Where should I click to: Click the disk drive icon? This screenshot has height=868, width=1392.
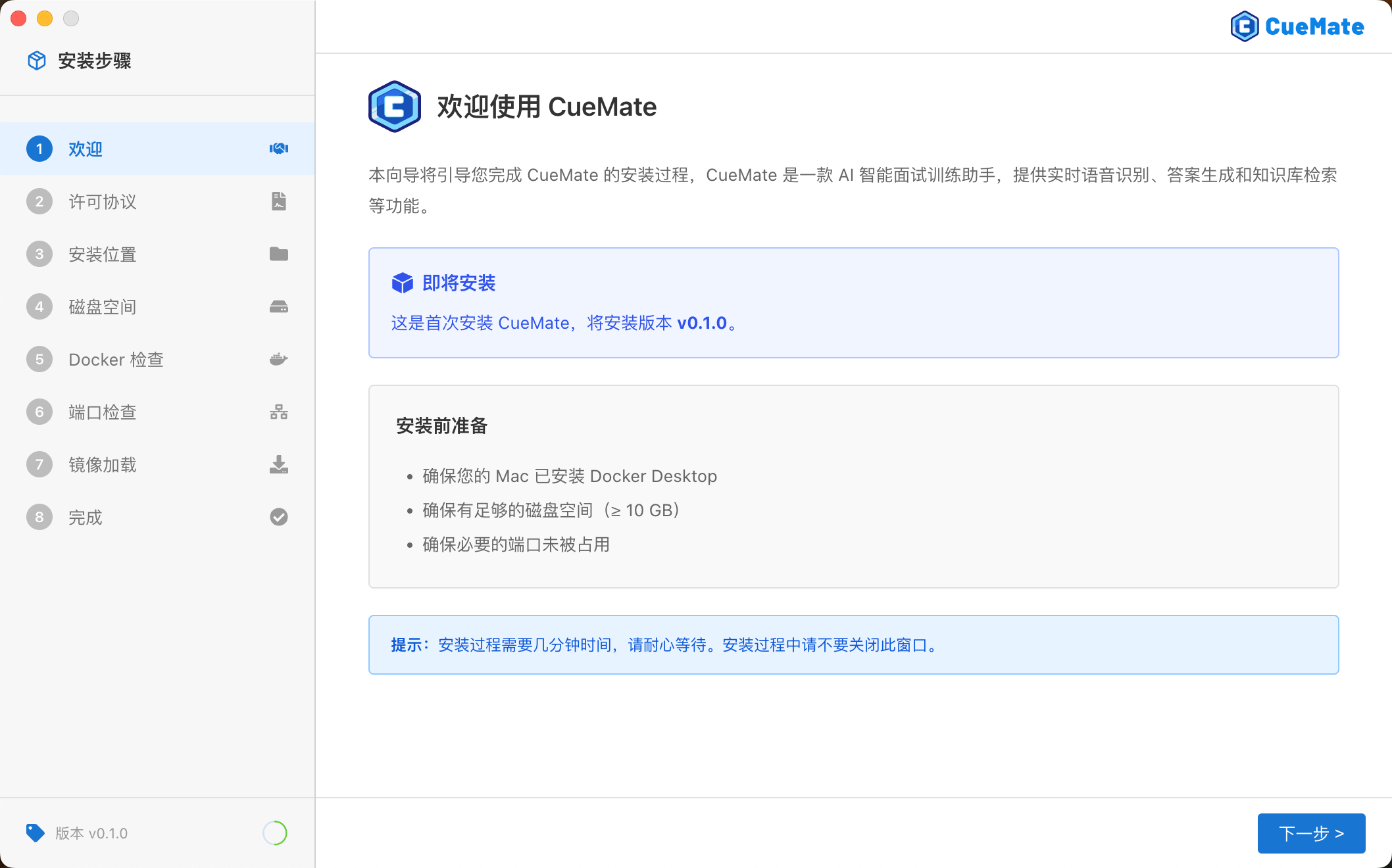click(278, 306)
